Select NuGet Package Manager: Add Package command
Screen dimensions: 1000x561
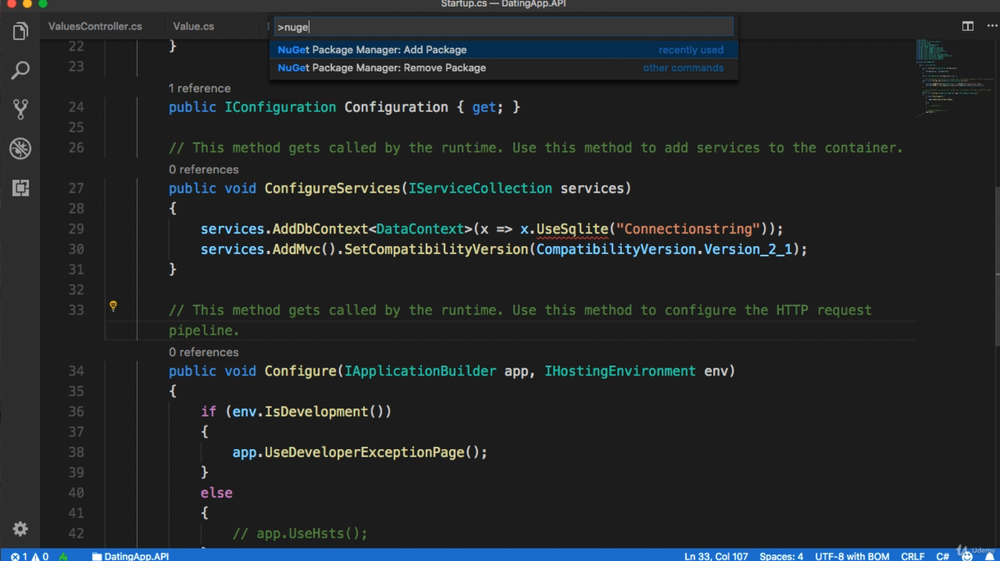504,50
